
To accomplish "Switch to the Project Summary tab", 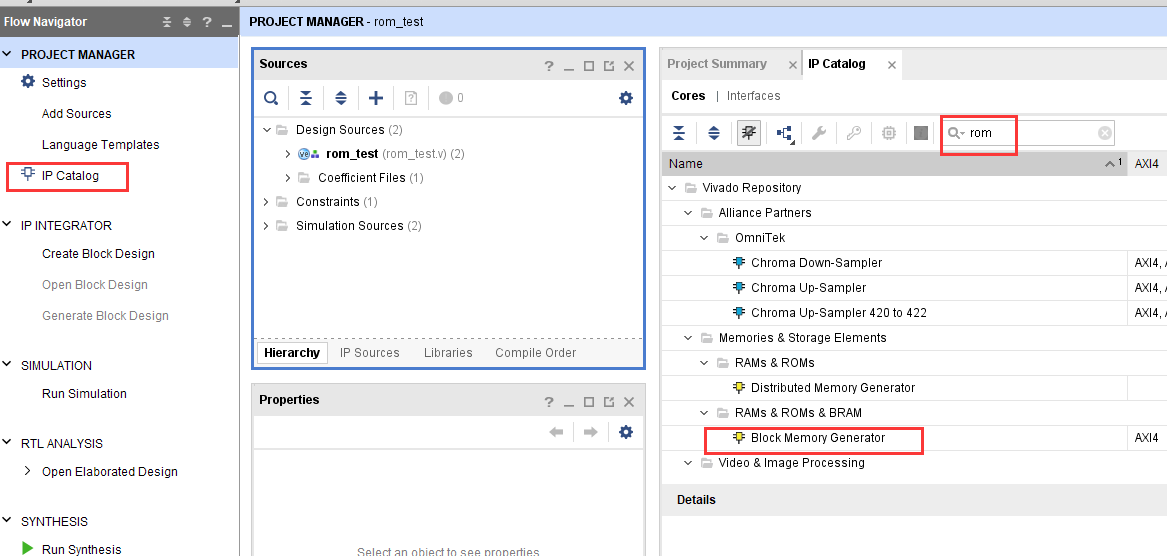I will point(717,64).
